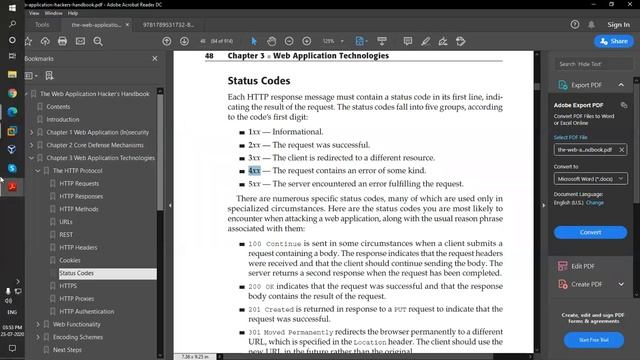640x360 pixels.
Task: Open the find text magnifier tool
Action: 98,41
